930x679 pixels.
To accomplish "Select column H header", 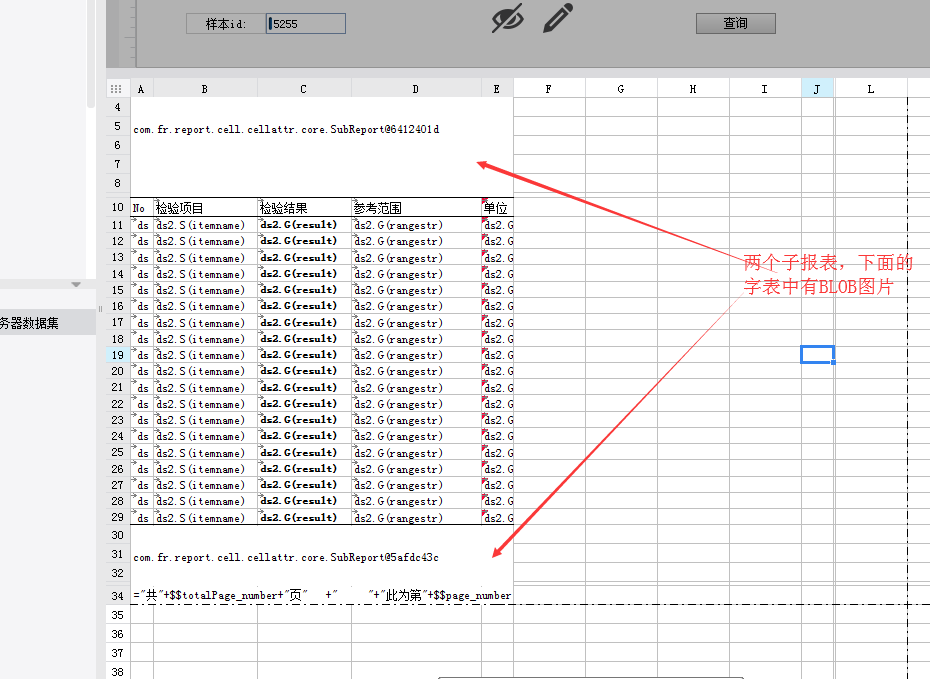I will point(693,89).
